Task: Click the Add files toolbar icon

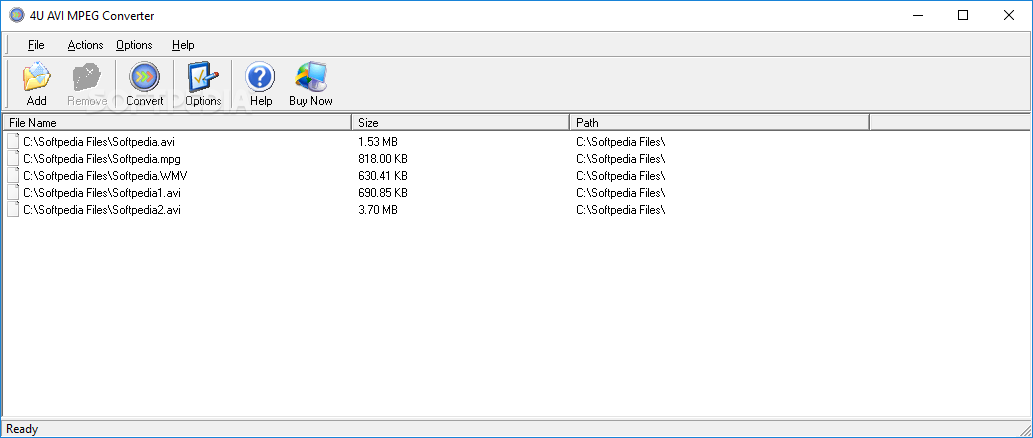Action: click(36, 77)
